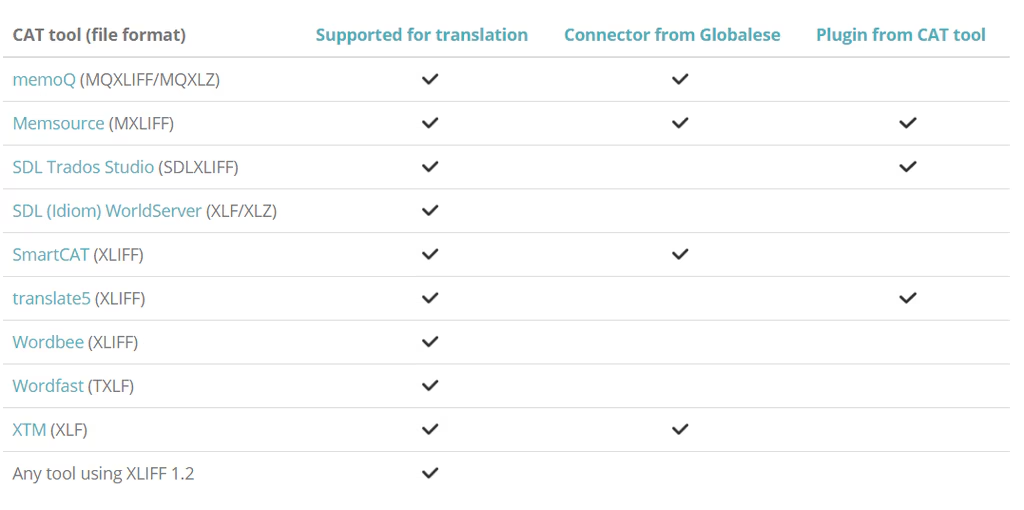
Task: Click Memsource plugin from CAT tool checkmark
Action: [908, 123]
